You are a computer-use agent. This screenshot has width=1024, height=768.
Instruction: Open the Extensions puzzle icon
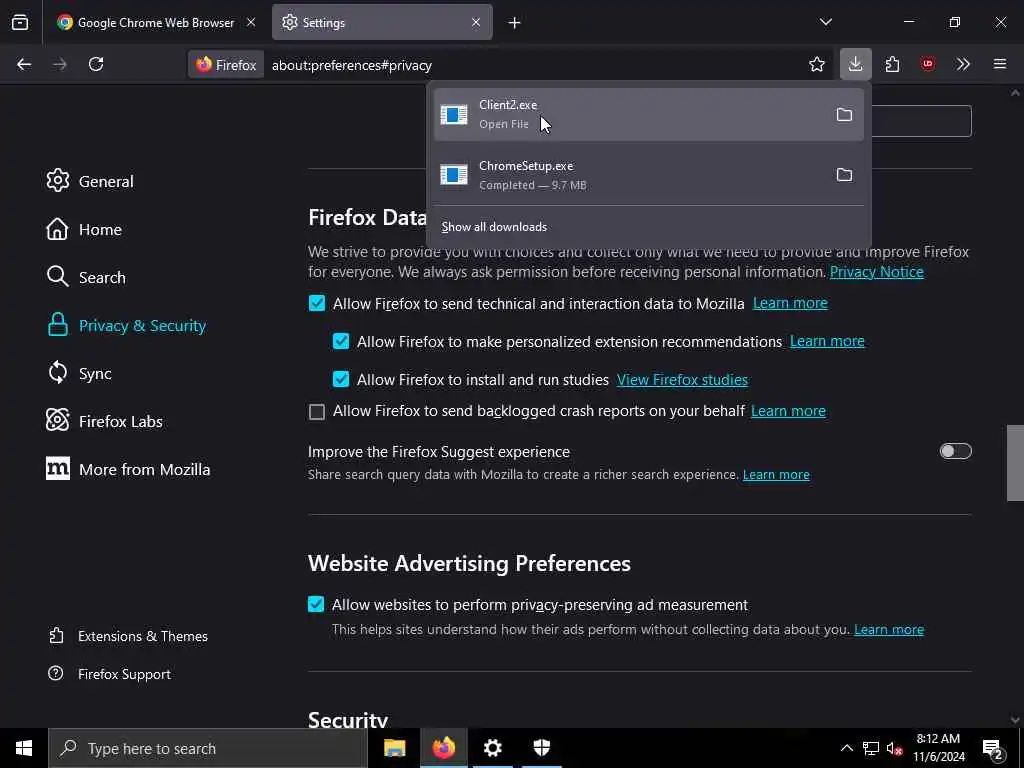892,64
